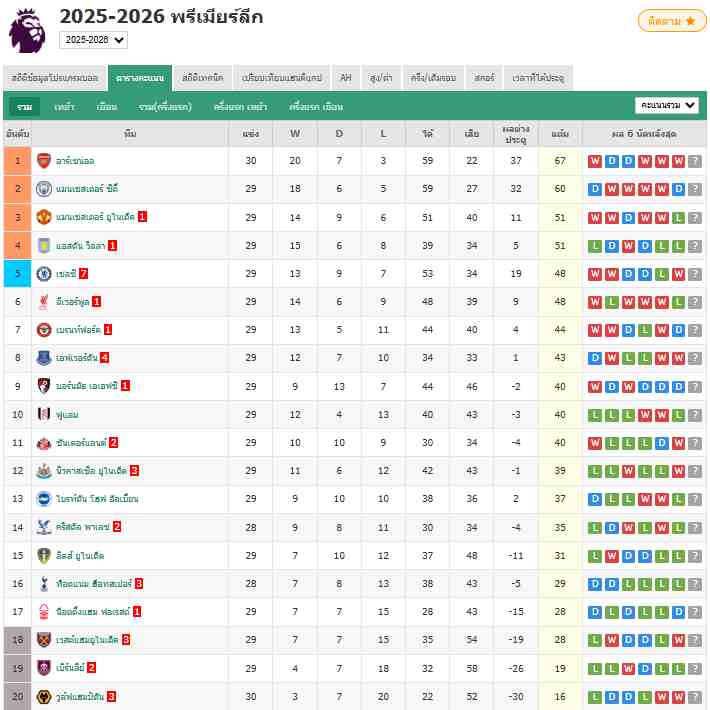
Task: Open the 2025-2026 season dropdown
Action: tap(93, 40)
